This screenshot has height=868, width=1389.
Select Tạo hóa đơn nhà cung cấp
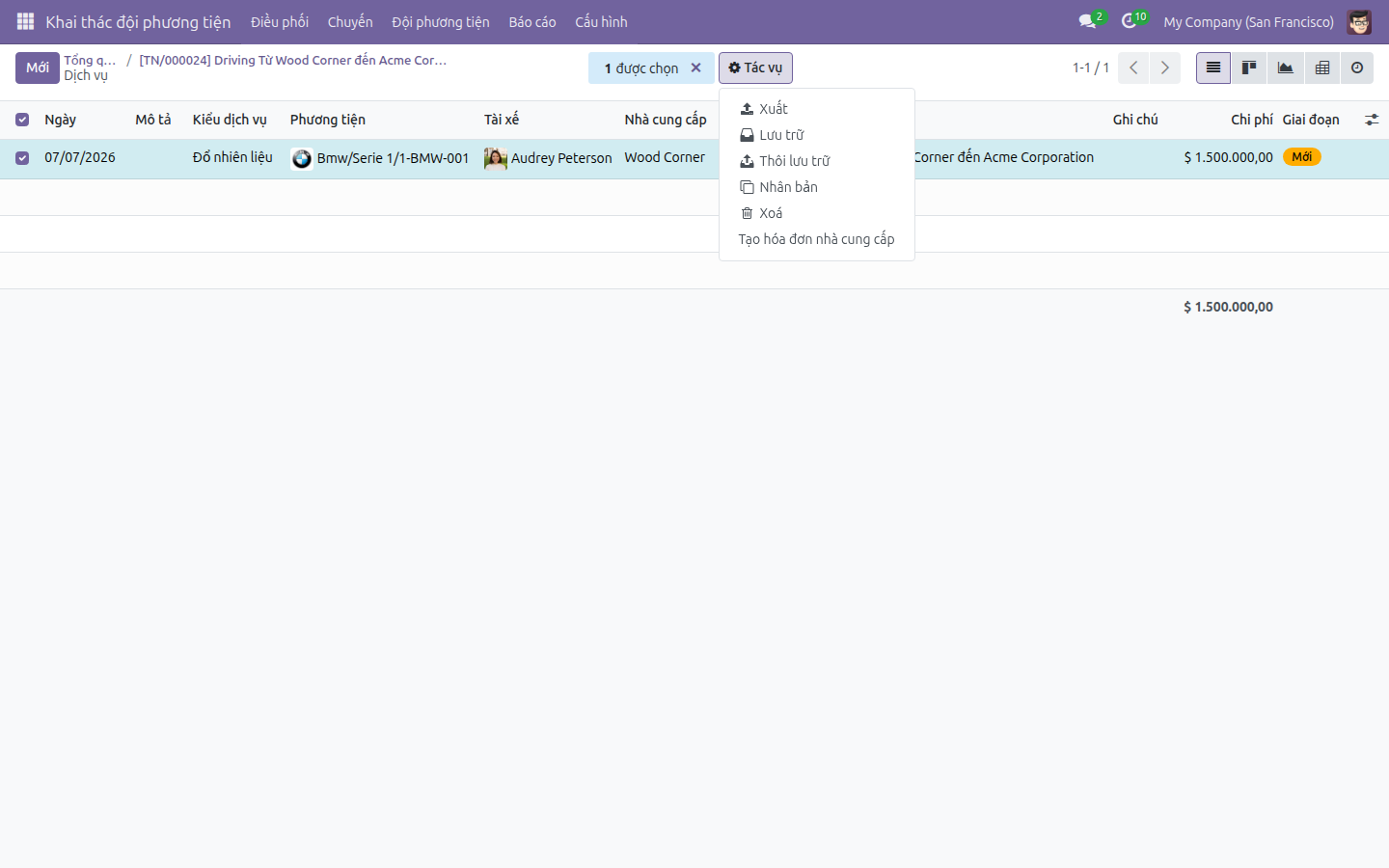[x=817, y=239]
